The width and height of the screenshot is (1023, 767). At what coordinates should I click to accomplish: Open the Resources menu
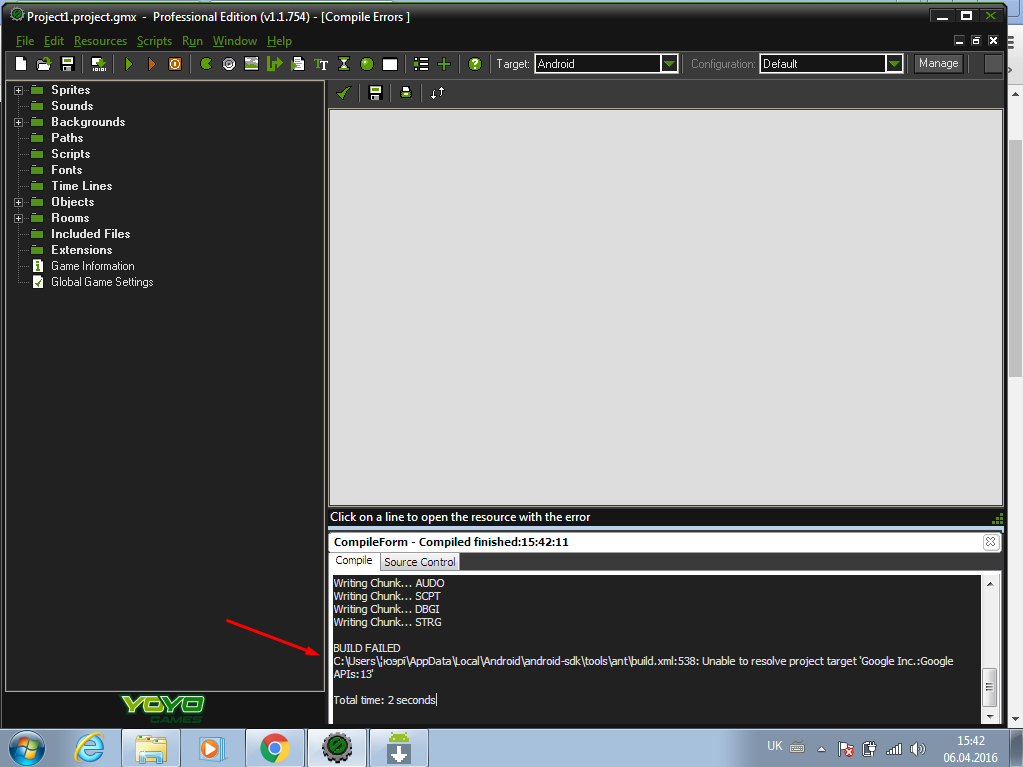(x=100, y=41)
